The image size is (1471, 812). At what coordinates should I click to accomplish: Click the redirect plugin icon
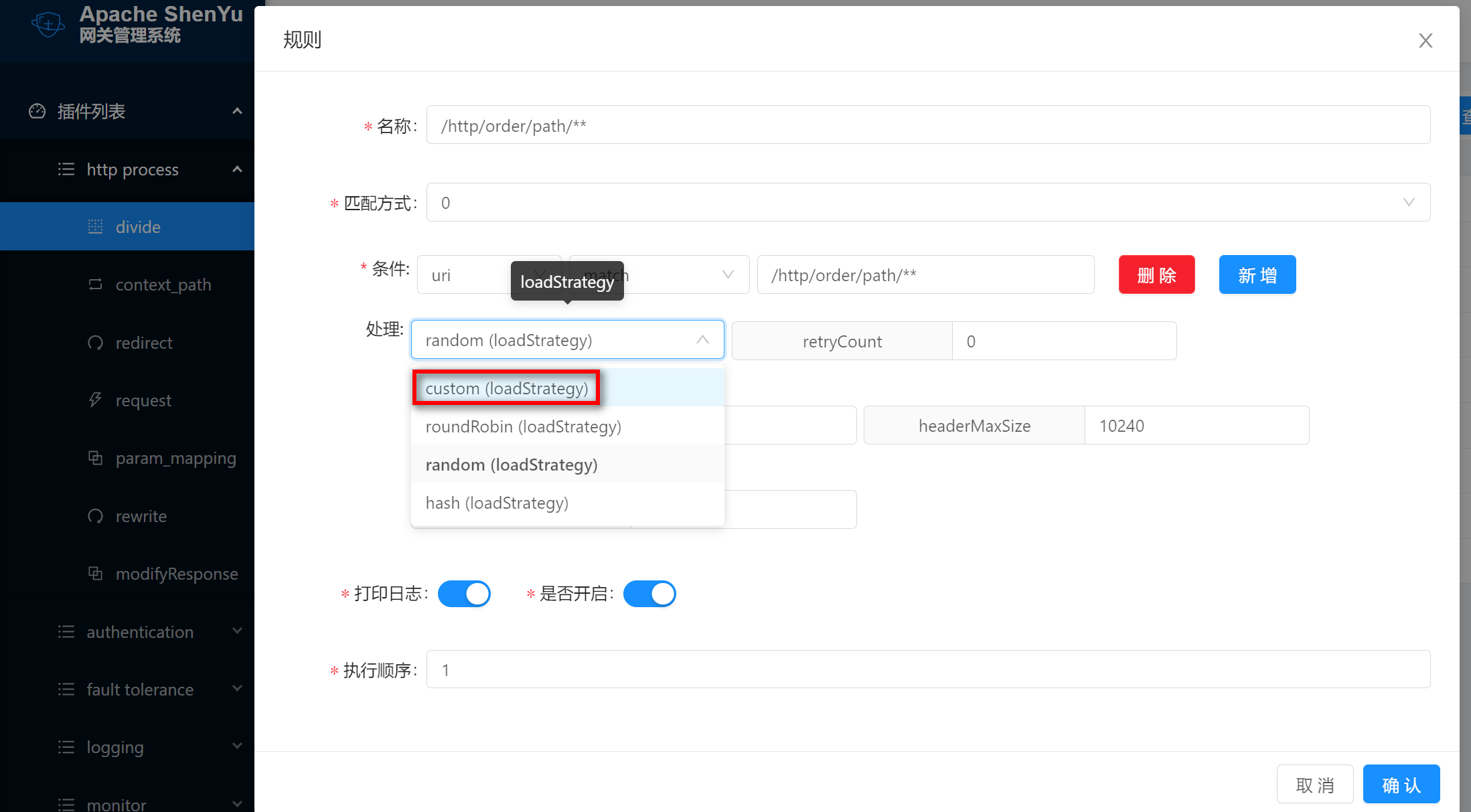[x=95, y=343]
